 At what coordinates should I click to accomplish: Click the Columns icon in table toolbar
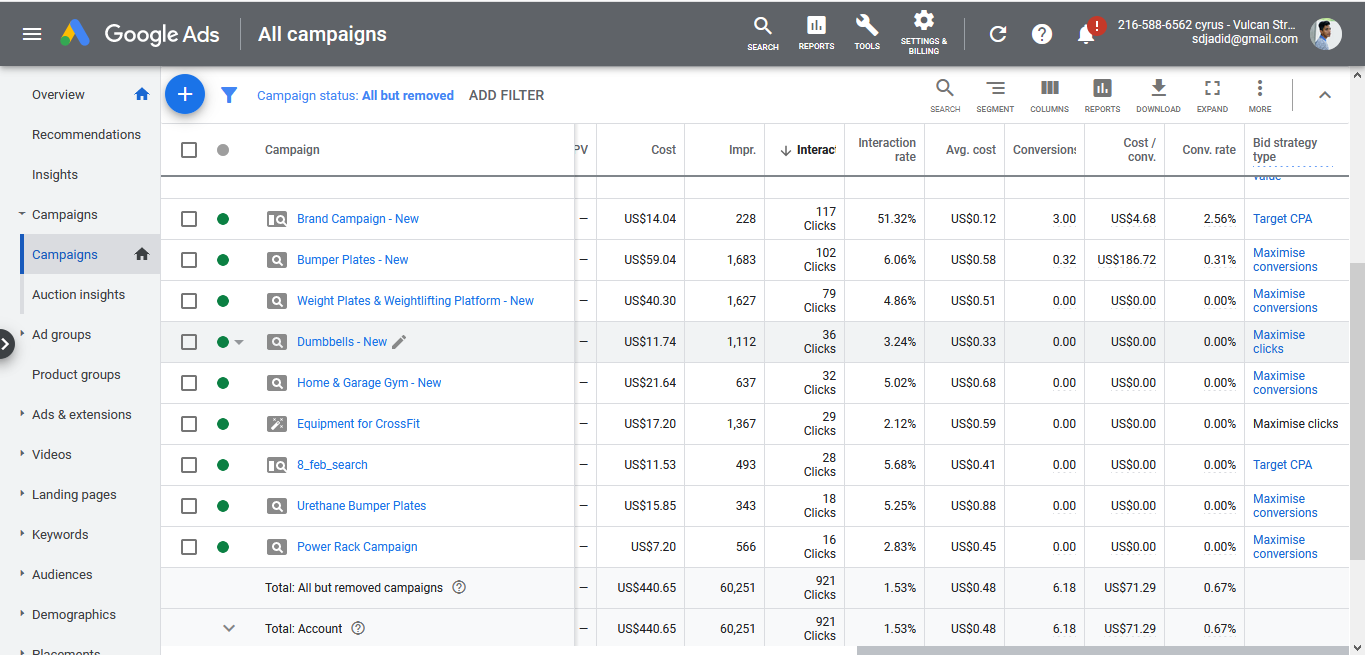(x=1049, y=89)
